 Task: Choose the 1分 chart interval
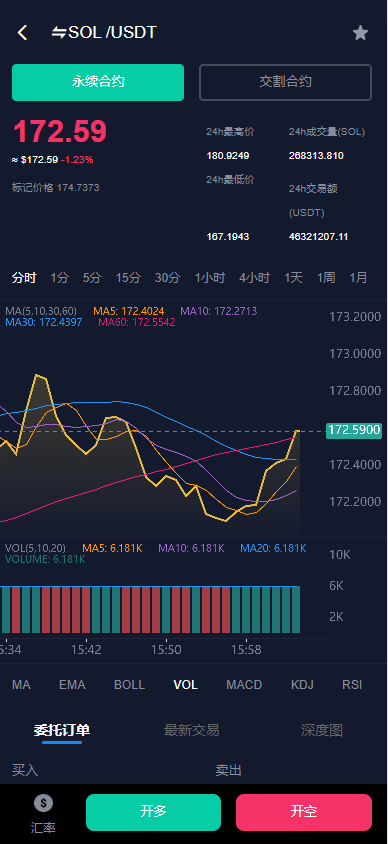[x=60, y=278]
